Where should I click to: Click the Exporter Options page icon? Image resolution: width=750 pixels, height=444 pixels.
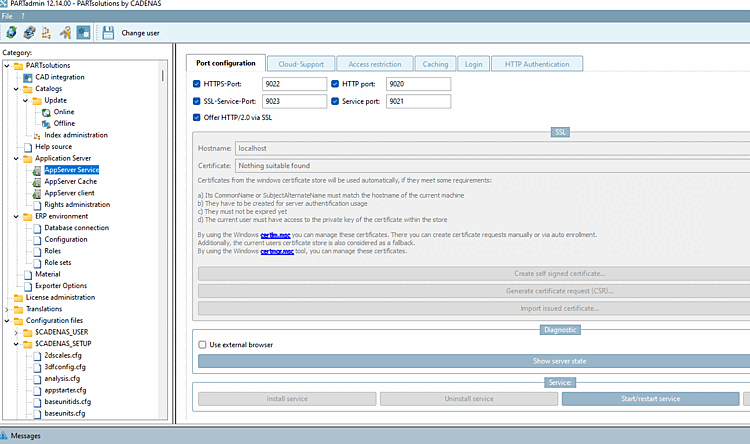28,286
